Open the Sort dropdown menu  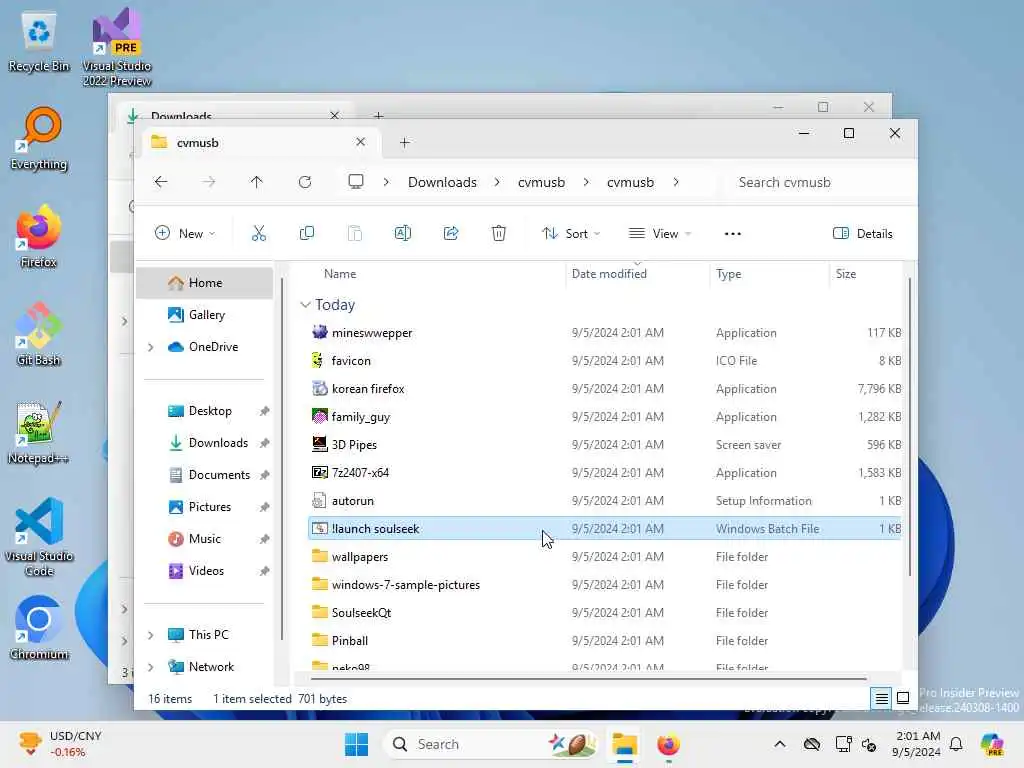571,233
